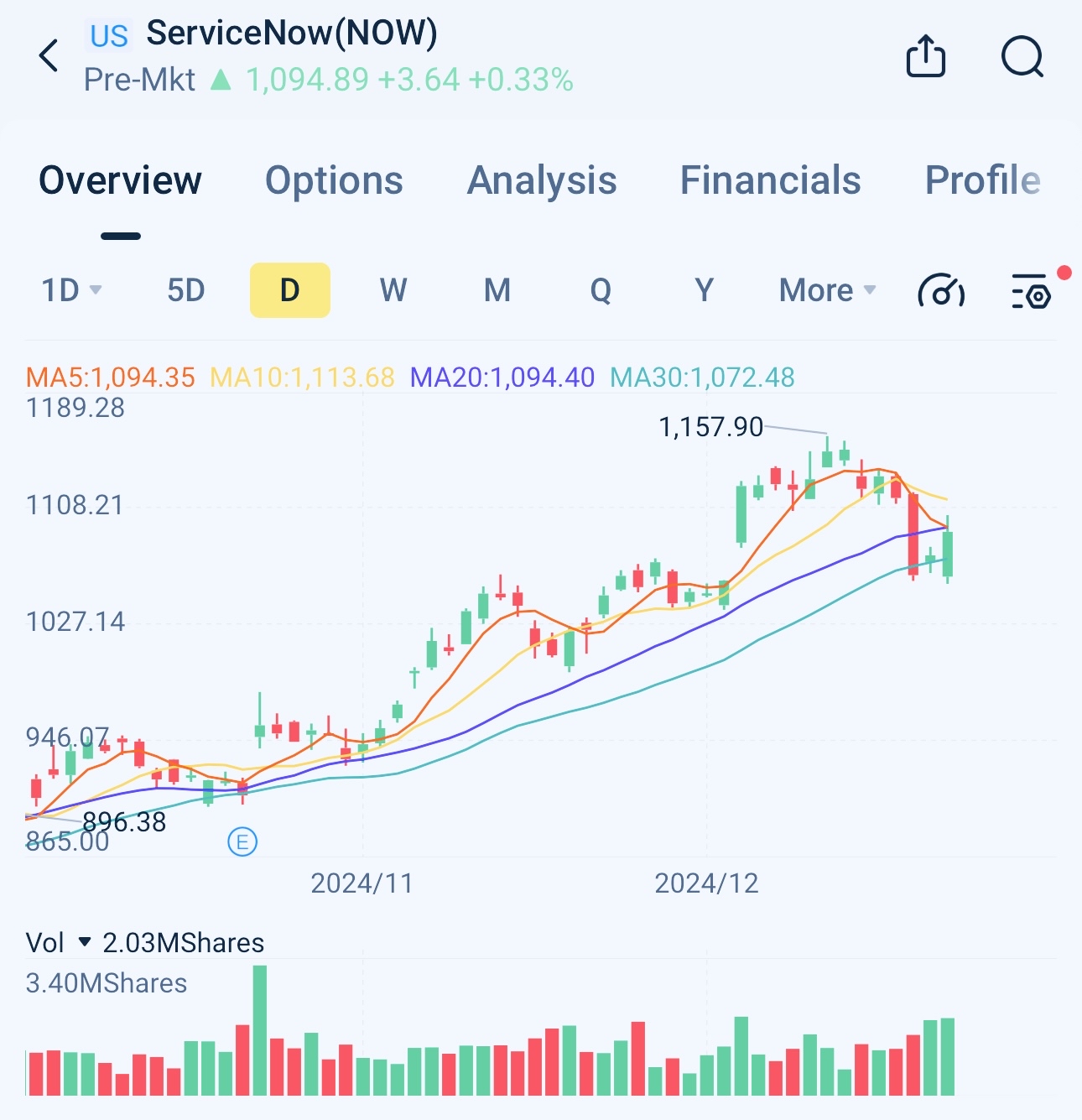Screen dimensions: 1082x1120
Task: Expand the 1D interval dropdown
Action: [x=72, y=290]
